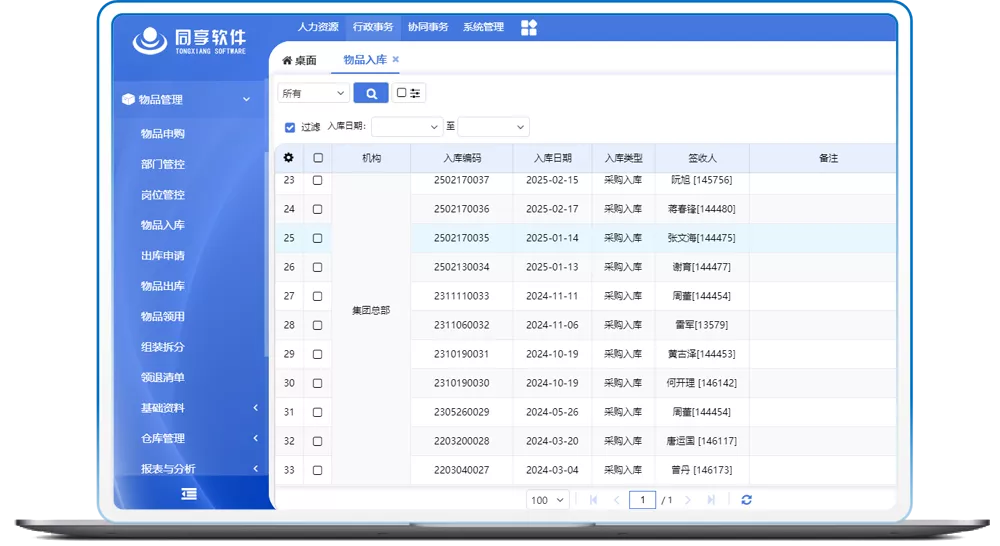The image size is (1000, 546).
Task: Refresh the table data
Action: coord(746,500)
